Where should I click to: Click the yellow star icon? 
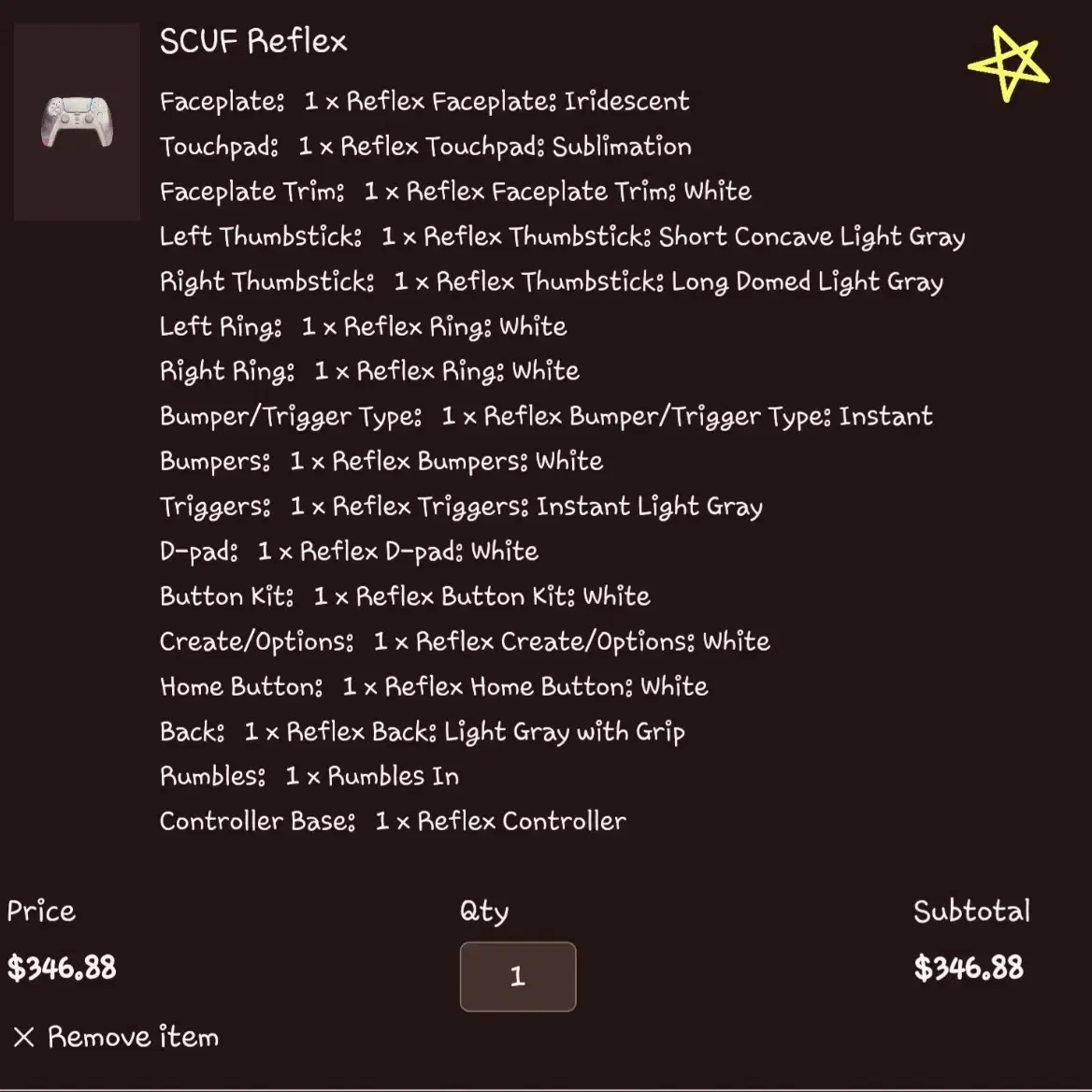click(x=1008, y=64)
